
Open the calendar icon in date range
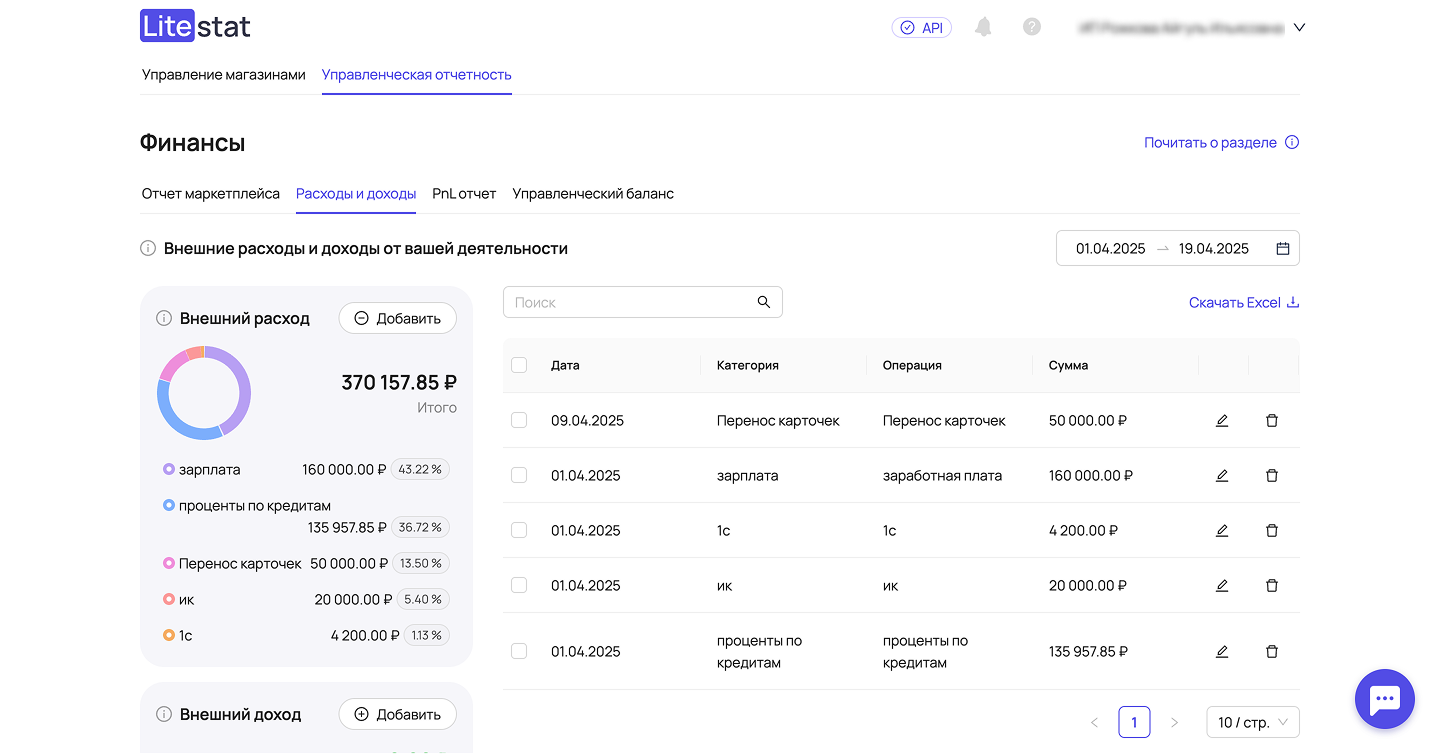click(x=1282, y=249)
